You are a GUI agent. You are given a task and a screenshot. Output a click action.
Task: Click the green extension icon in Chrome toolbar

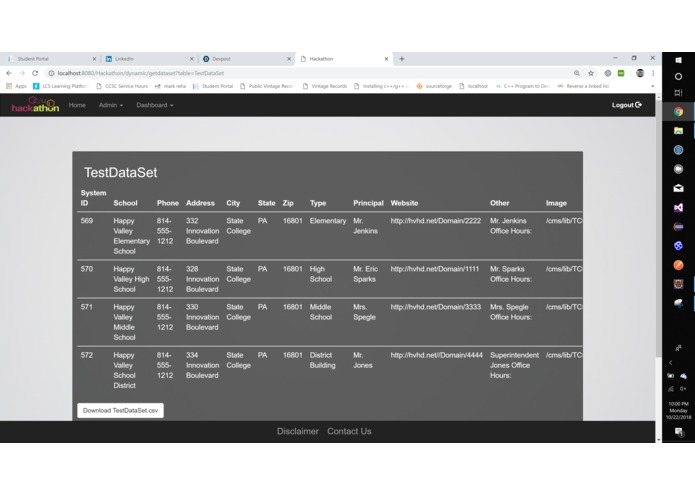621,73
